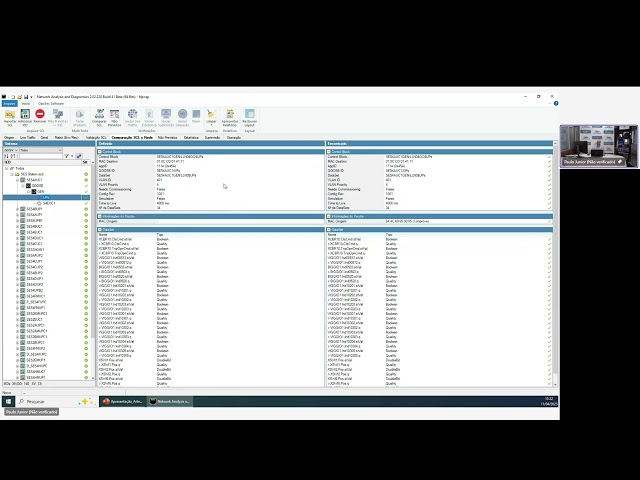Open the Não Previstos view tab

(168, 138)
